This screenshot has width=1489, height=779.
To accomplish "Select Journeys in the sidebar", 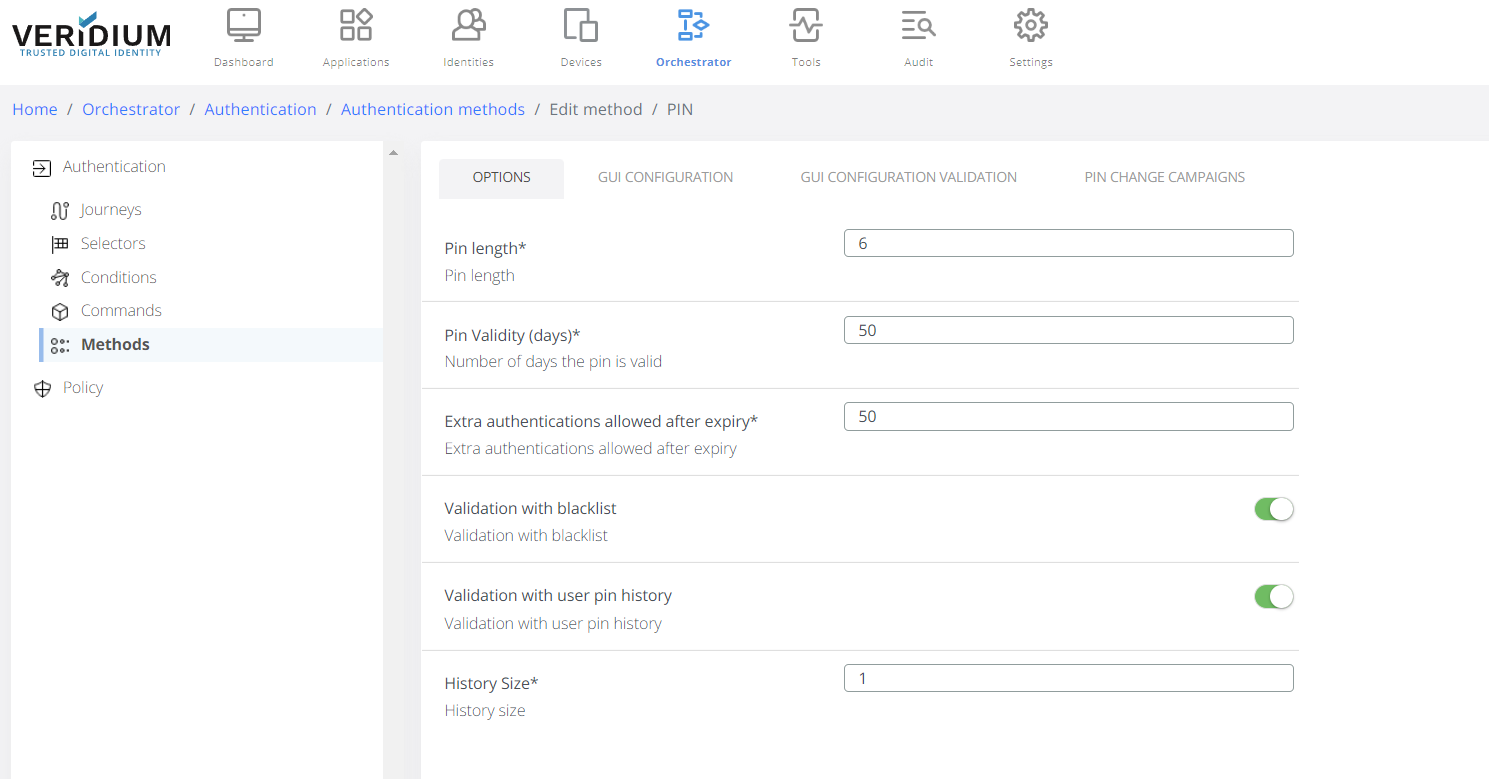I will tap(111, 210).
